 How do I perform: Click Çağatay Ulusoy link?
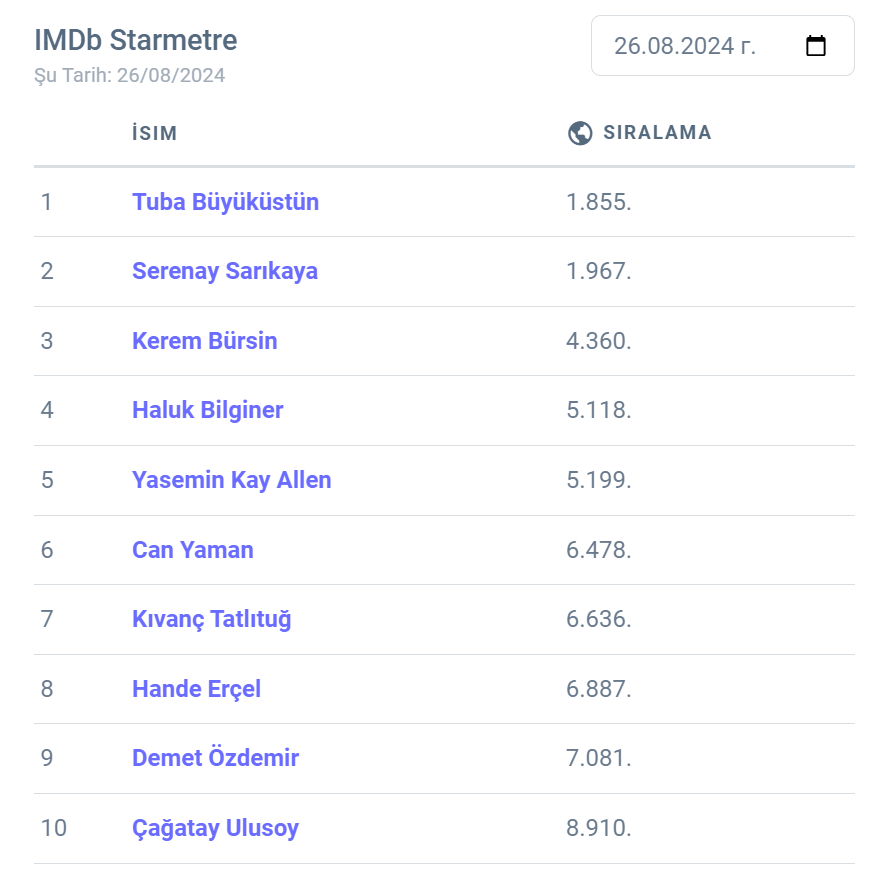215,828
